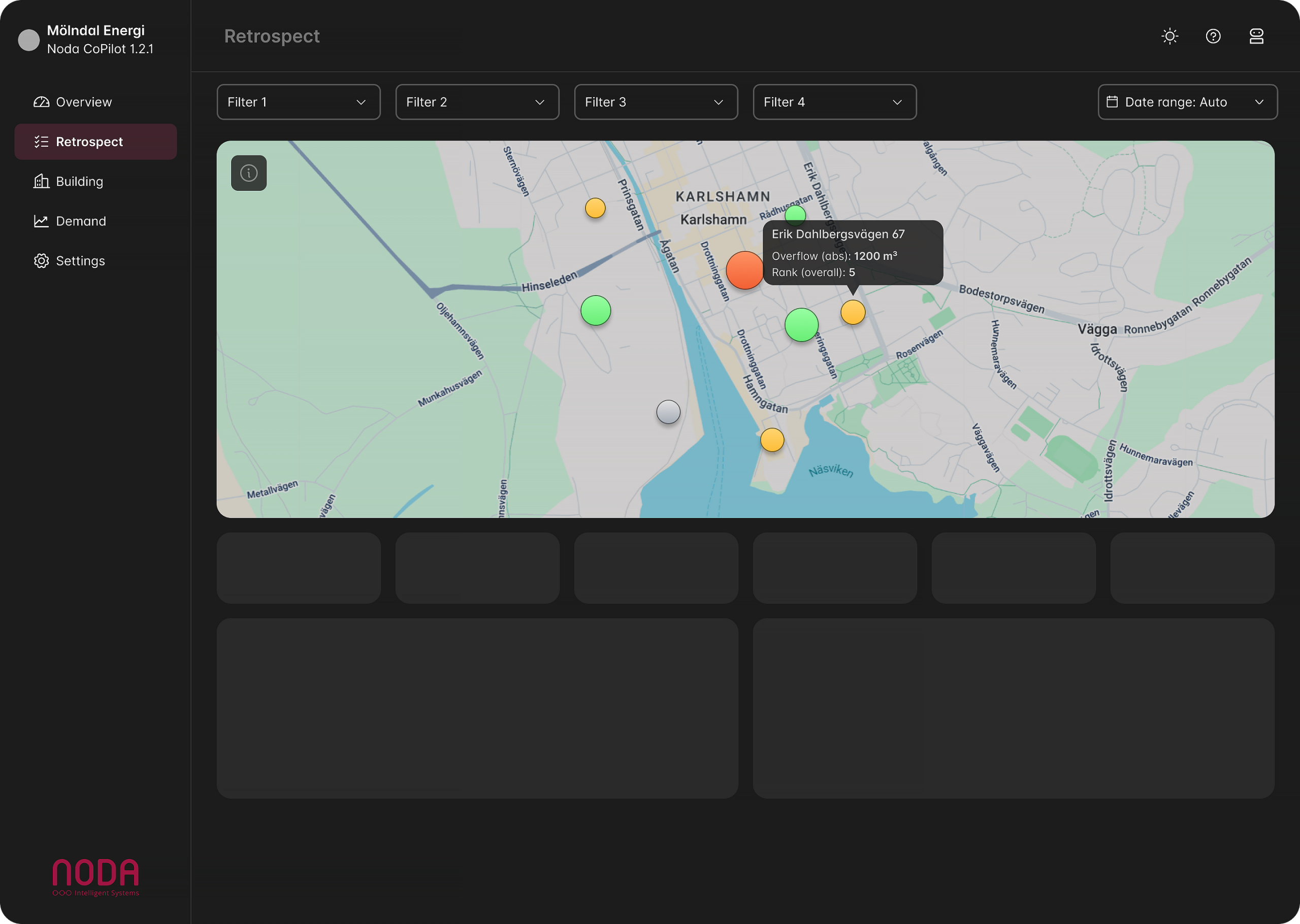Expand the Filter 3 dropdown
This screenshot has height=924, width=1300.
point(656,102)
